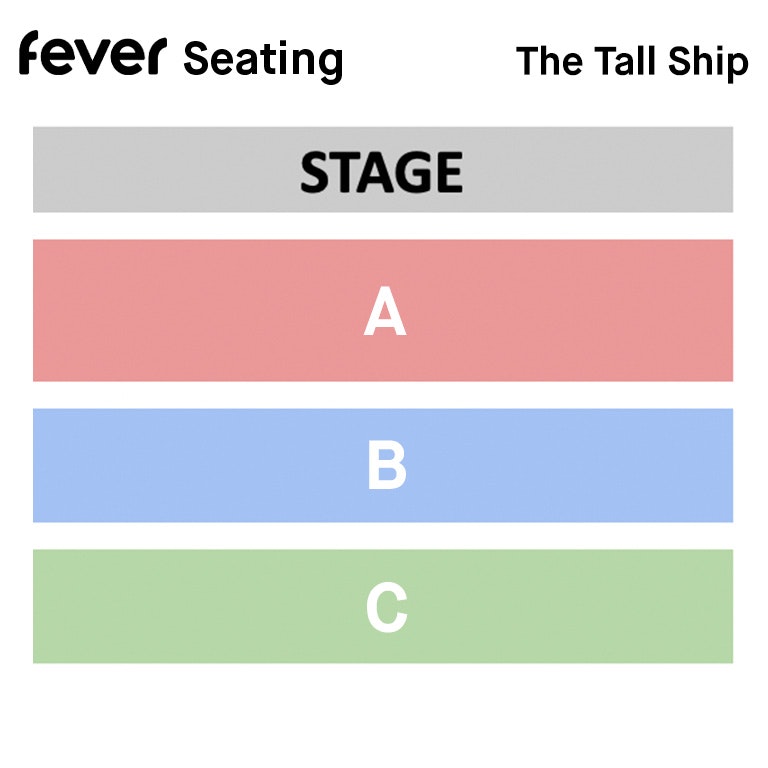
Task: Click white gap between sections A and B
Action: (x=383, y=395)
